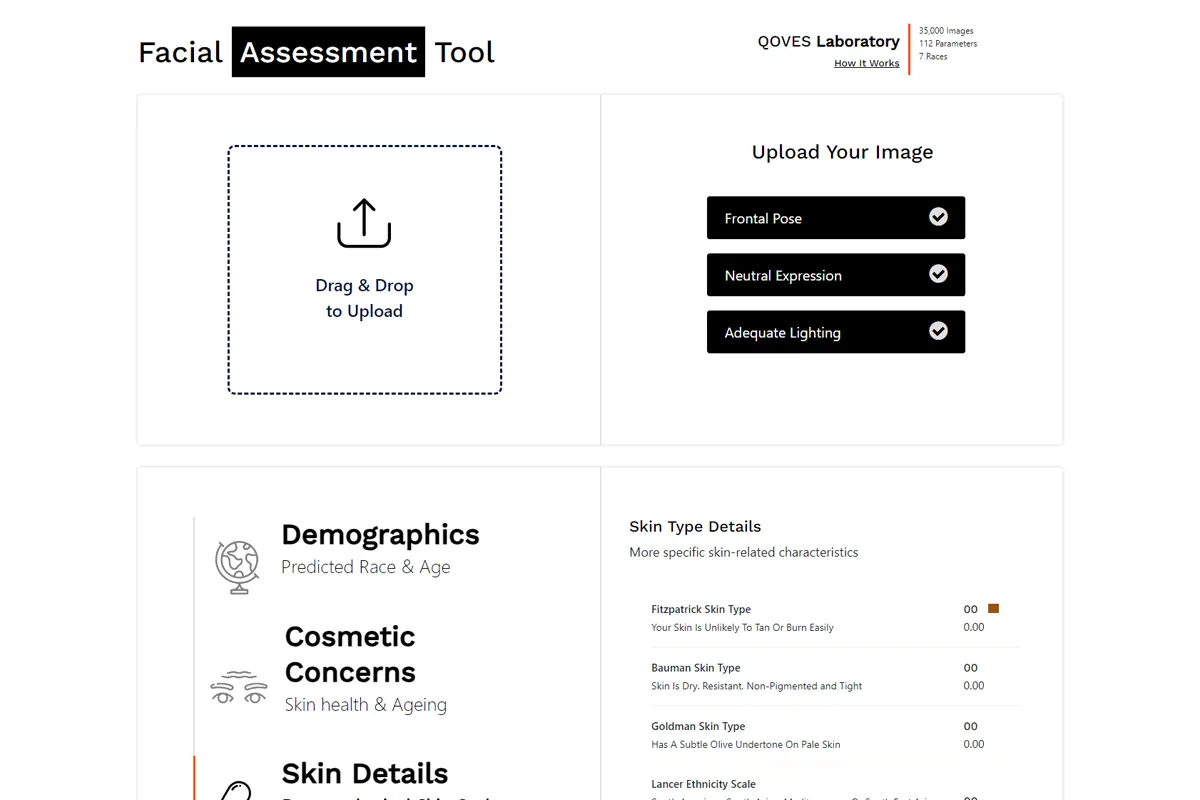The image size is (1200, 800).
Task: Open the How It Works link
Action: [866, 62]
